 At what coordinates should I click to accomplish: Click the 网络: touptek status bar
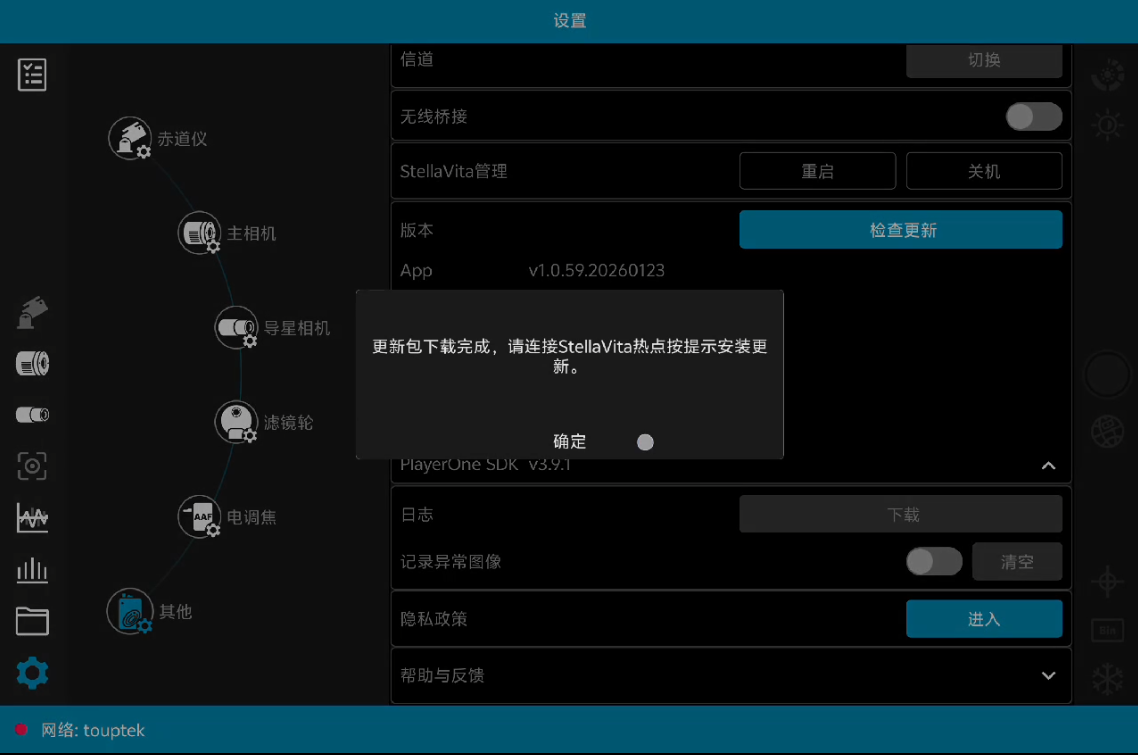click(x=94, y=730)
